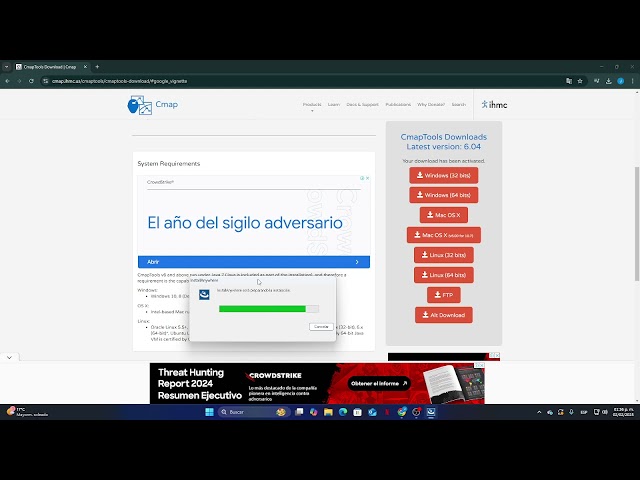The height and width of the screenshot is (480, 640).
Task: Open the Windows Start menu
Action: coord(209,412)
